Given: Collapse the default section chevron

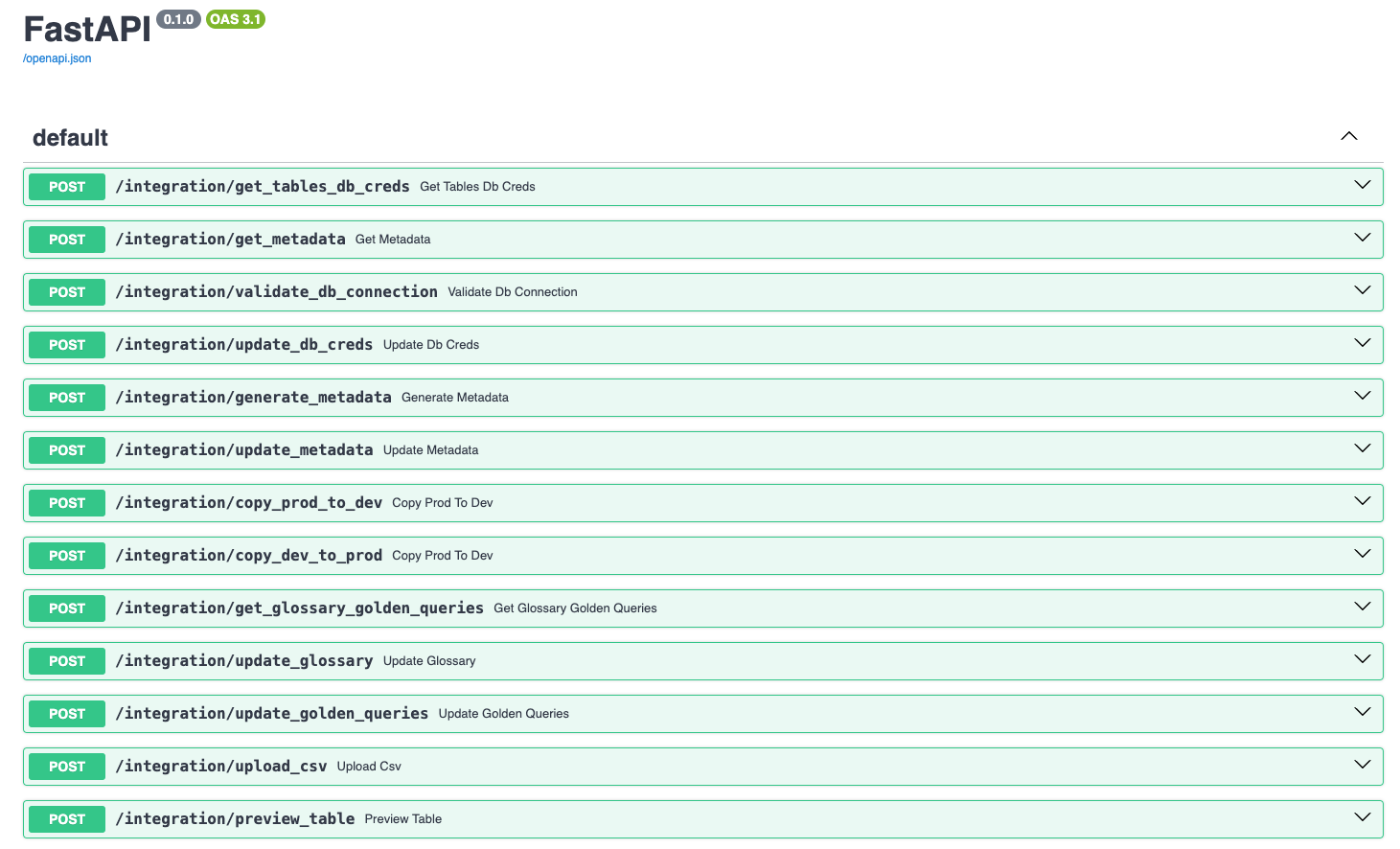Looking at the screenshot, I should [1348, 136].
